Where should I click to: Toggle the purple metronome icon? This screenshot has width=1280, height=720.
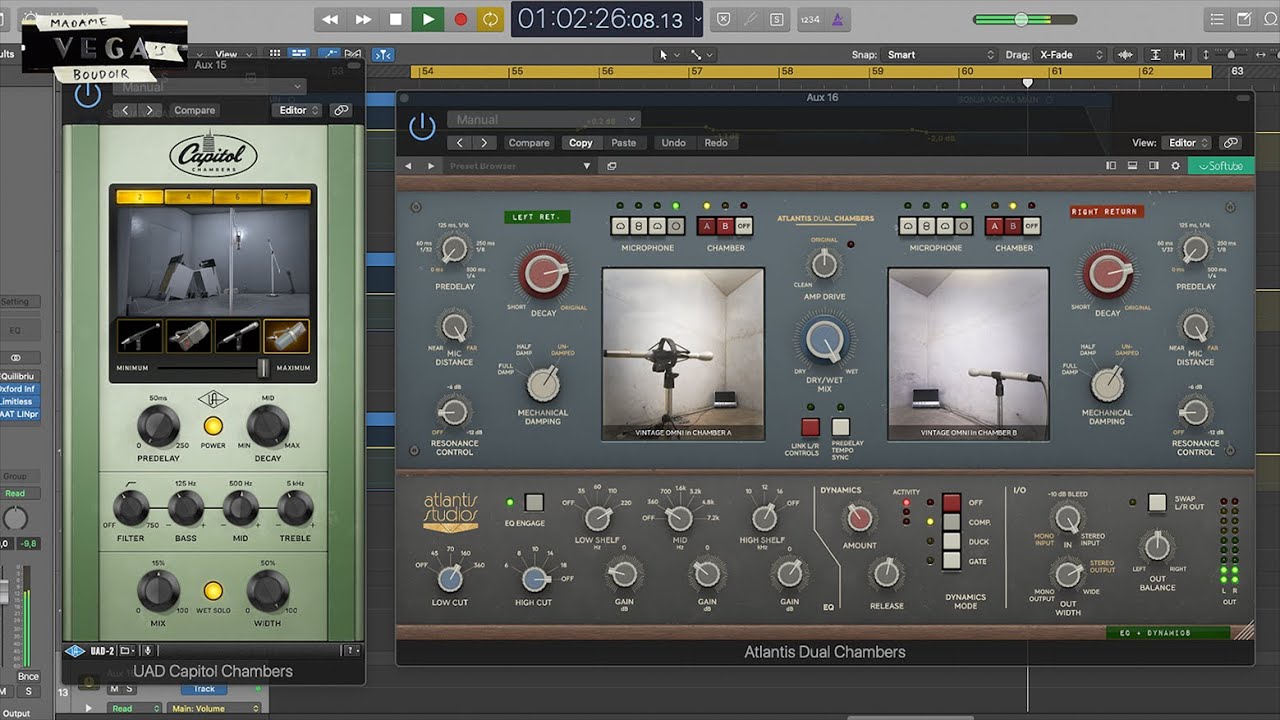click(838, 19)
